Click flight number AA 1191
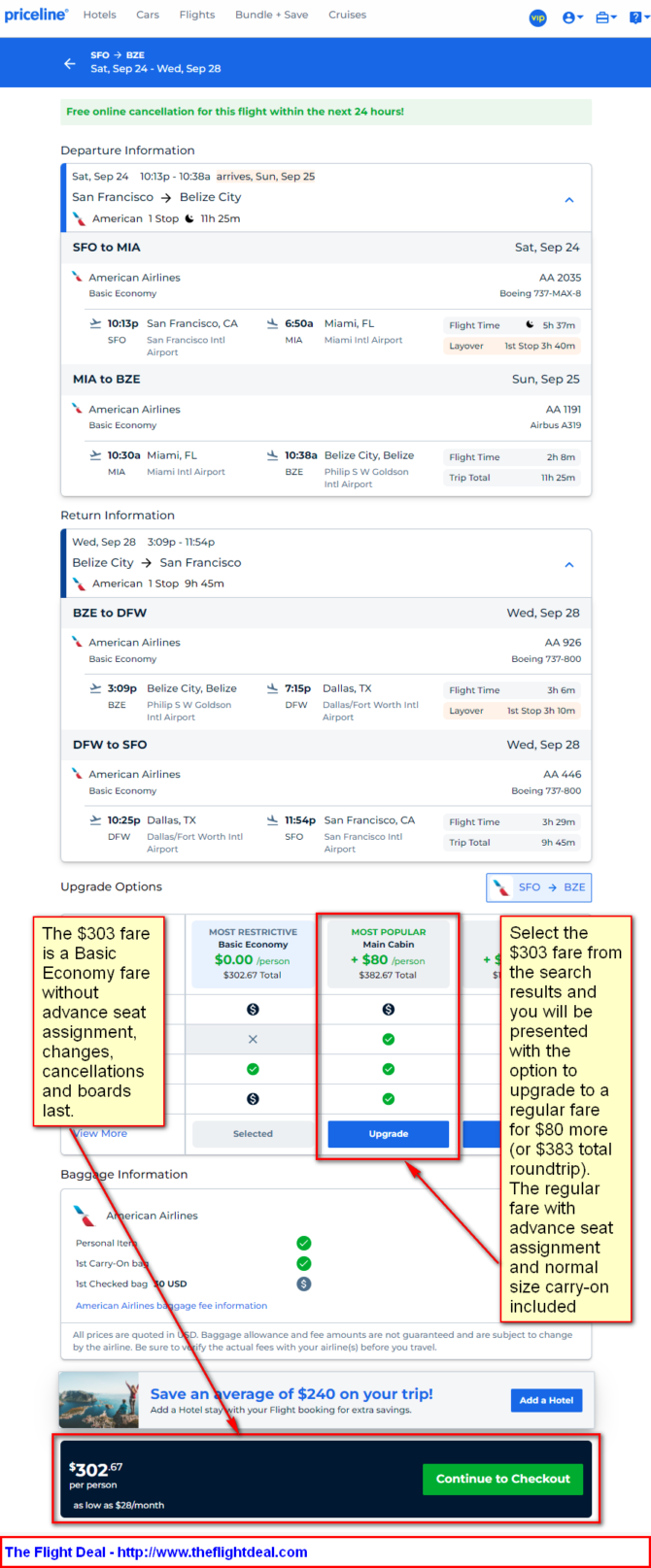This screenshot has width=651, height=1568. pos(564,410)
